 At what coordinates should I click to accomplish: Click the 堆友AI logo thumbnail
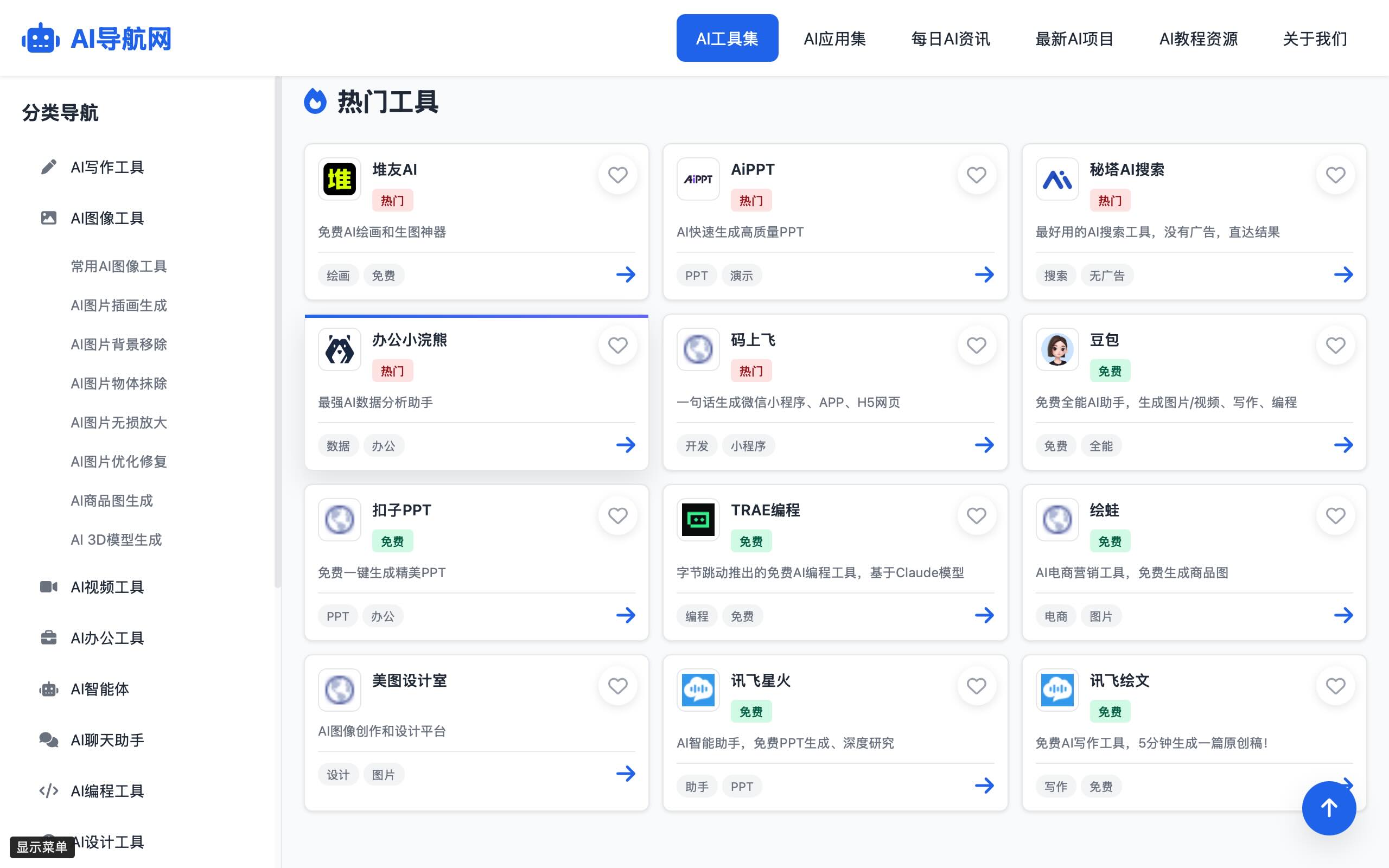click(339, 179)
